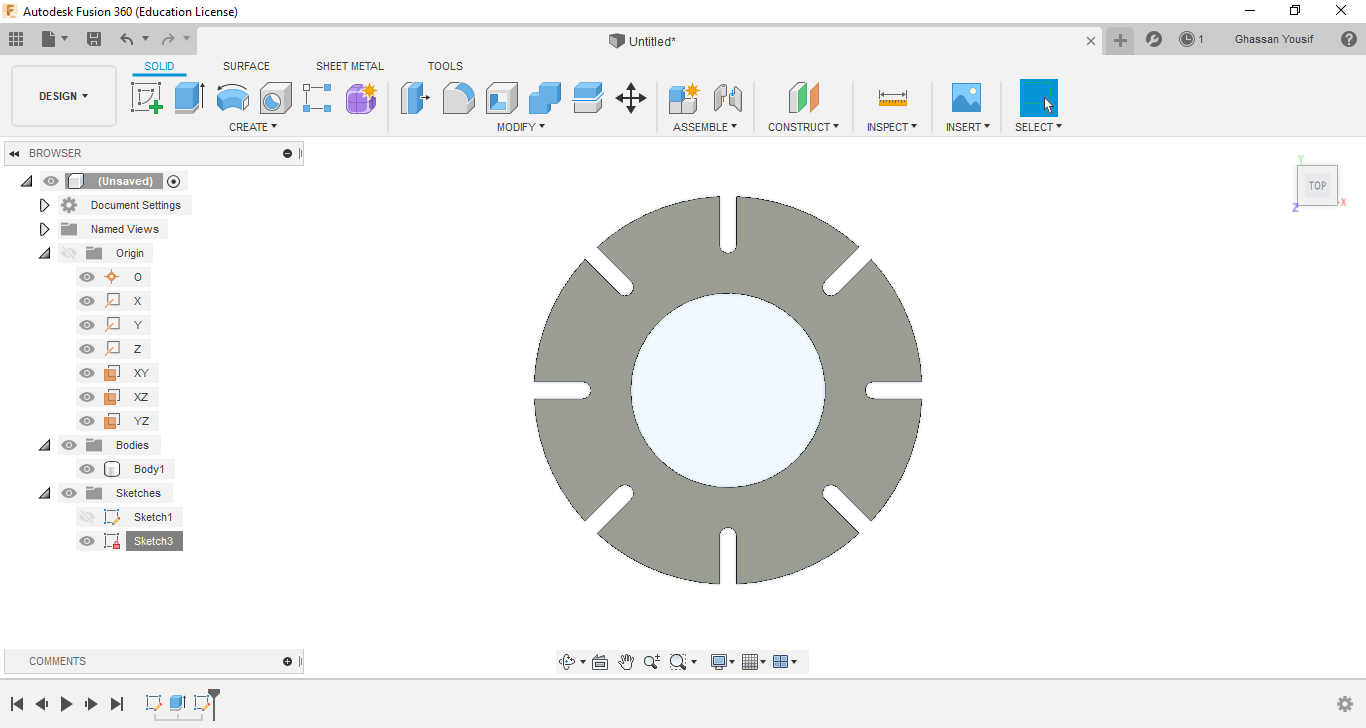
Task: Switch to the SOLID tab
Action: [x=159, y=66]
